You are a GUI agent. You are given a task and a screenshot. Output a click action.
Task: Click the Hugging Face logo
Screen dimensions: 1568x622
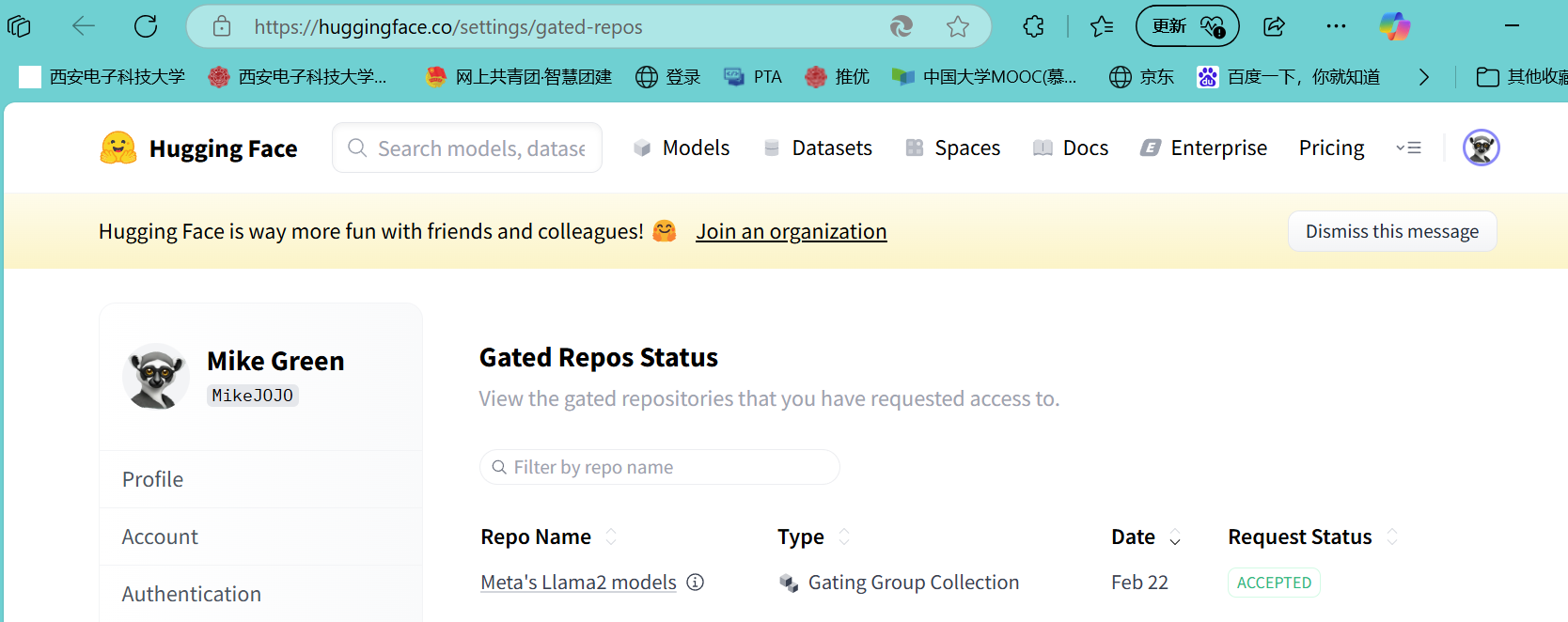118,148
